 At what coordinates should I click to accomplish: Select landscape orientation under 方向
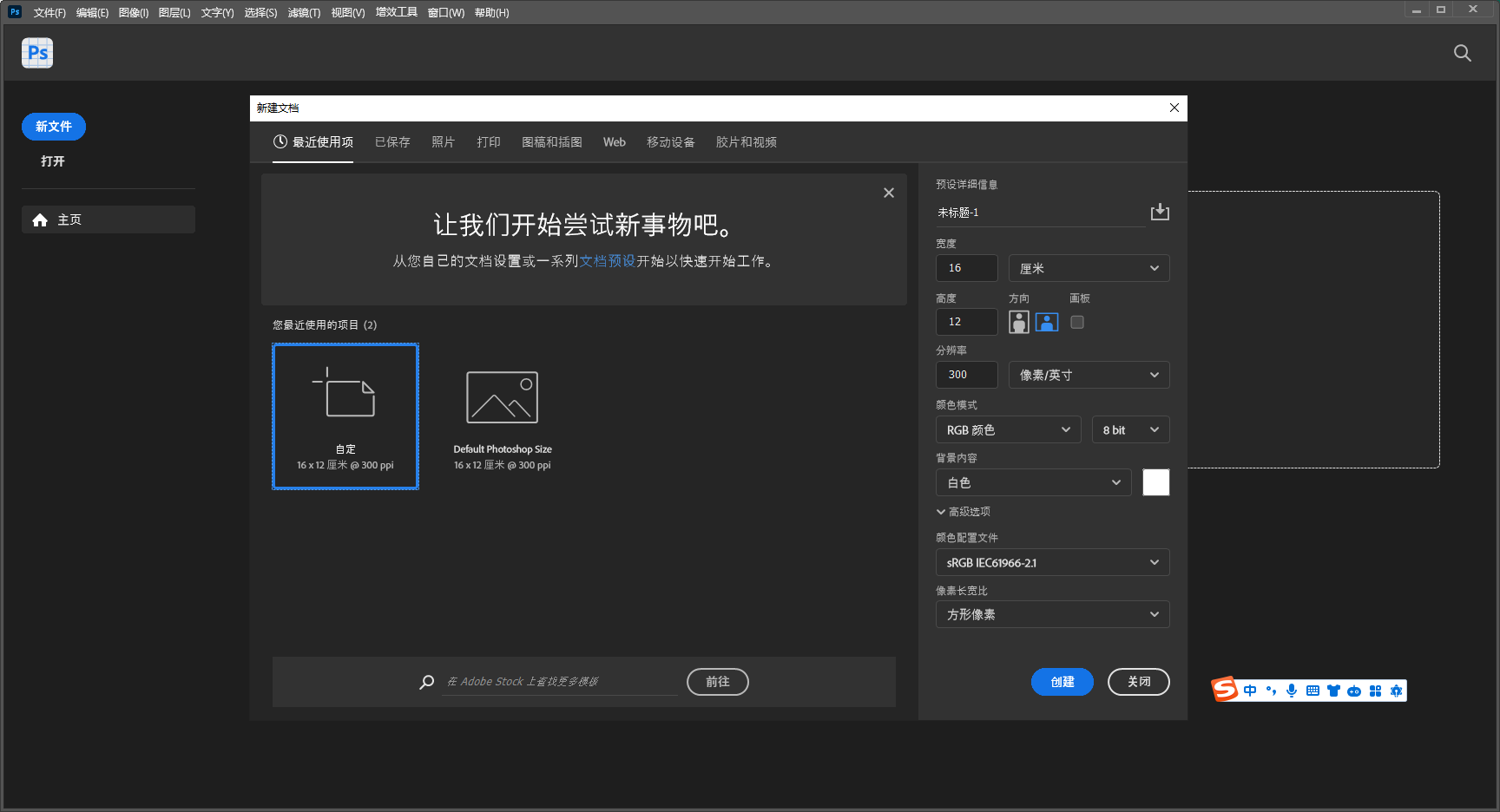click(1047, 322)
